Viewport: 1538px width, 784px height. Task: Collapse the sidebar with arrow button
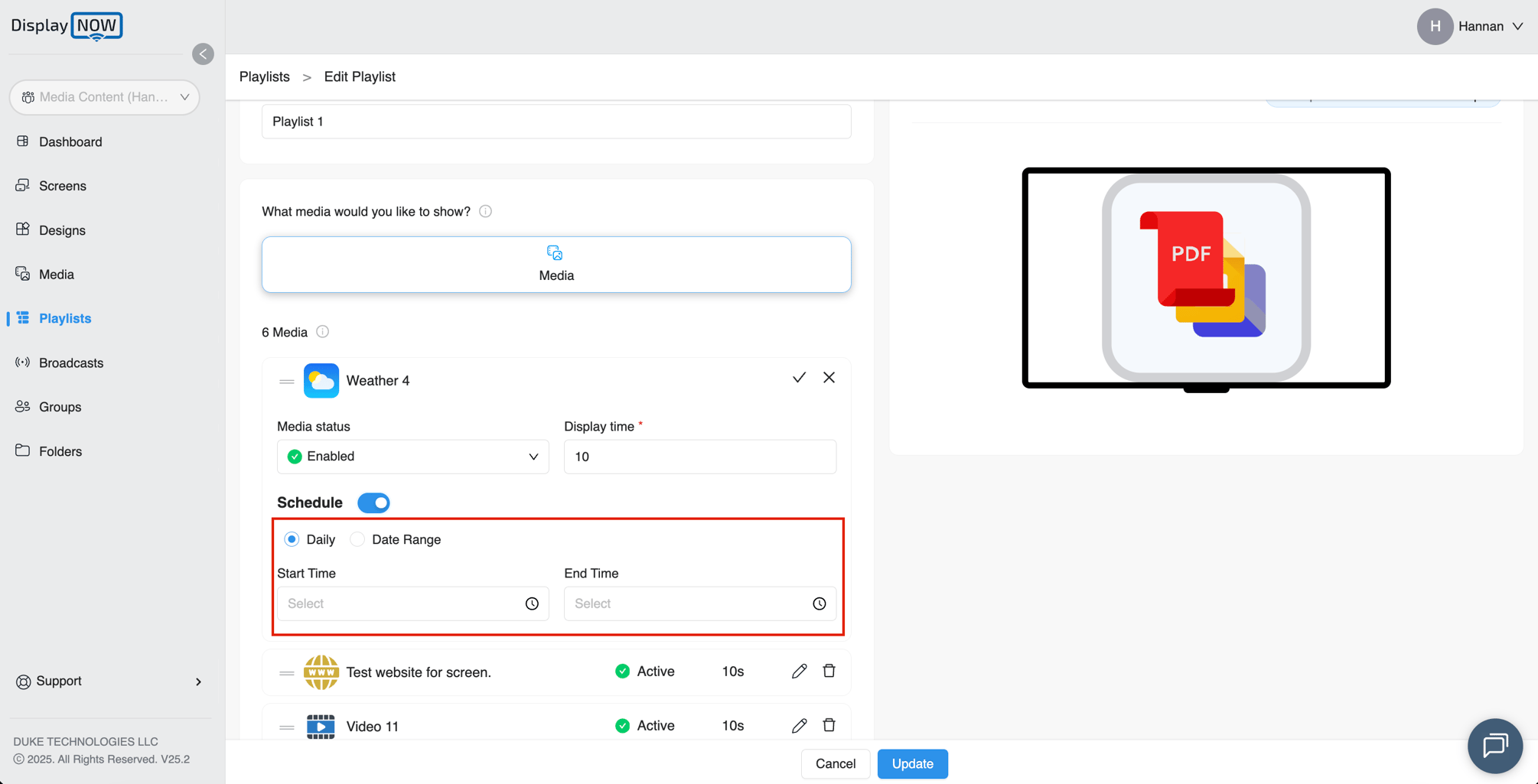click(203, 54)
